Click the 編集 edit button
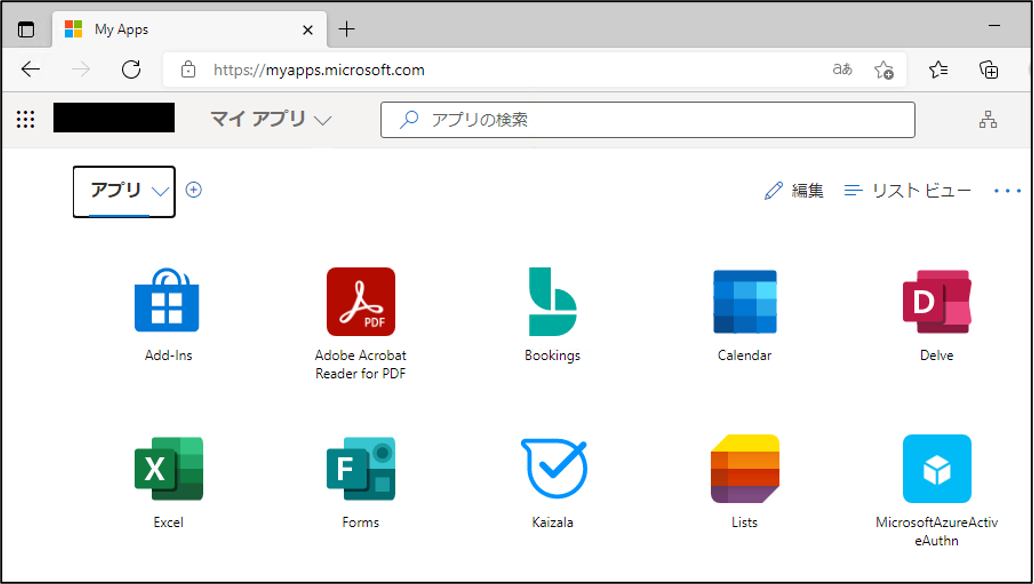1034x584 pixels. coord(794,191)
